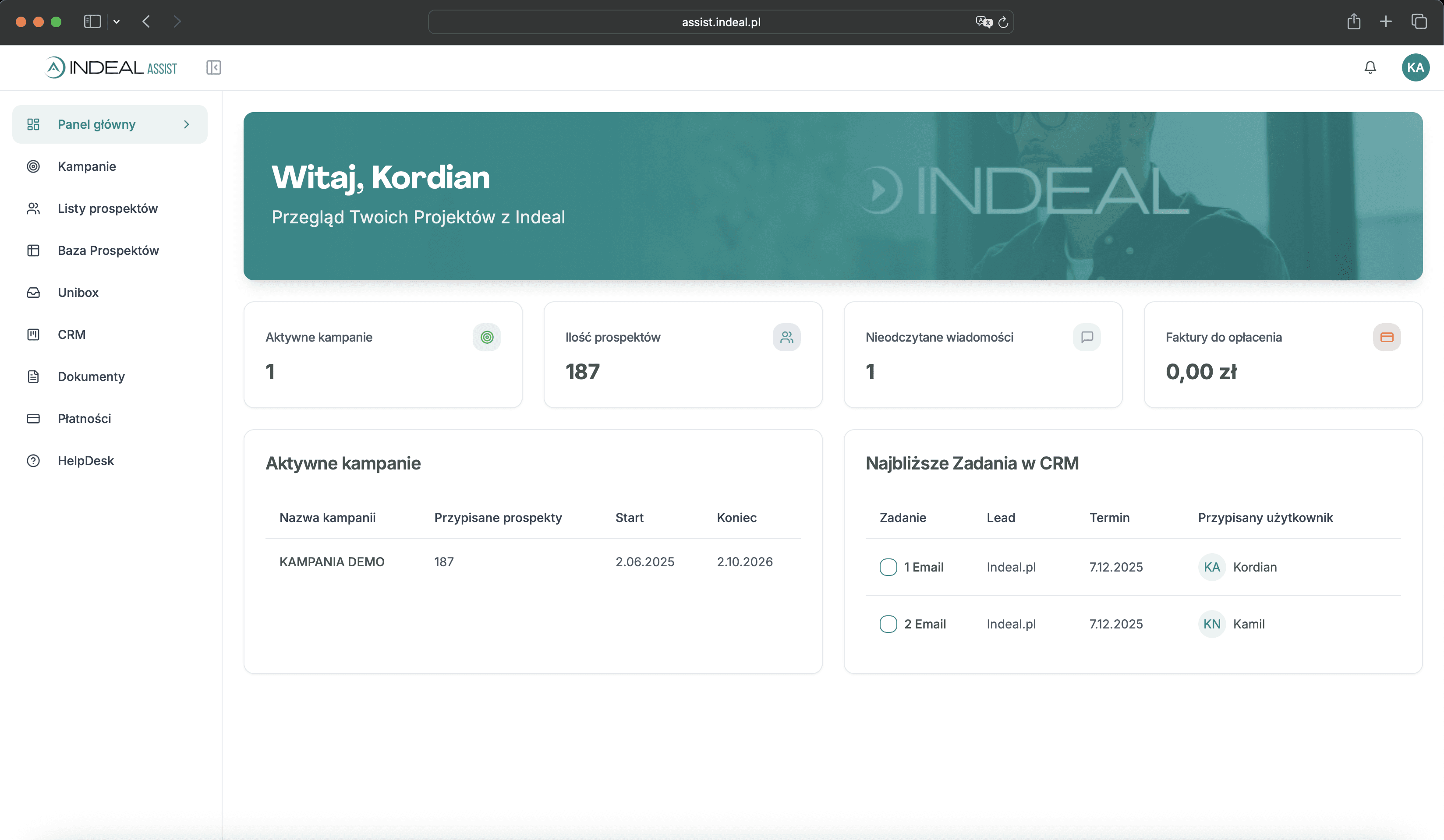Open Safari sidebar dropdown arrow
The height and width of the screenshot is (840, 1444).
coord(117,22)
